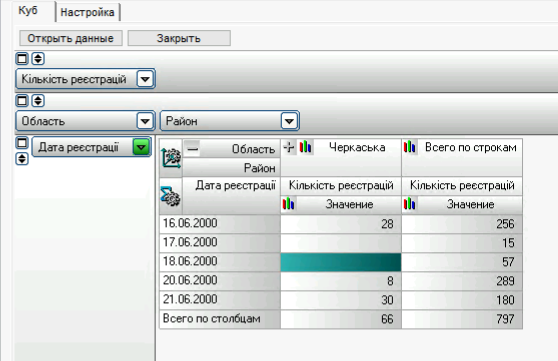This screenshot has width=558, height=361.
Task: Select the Всего по столбцам row label
Action: (x=220, y=319)
